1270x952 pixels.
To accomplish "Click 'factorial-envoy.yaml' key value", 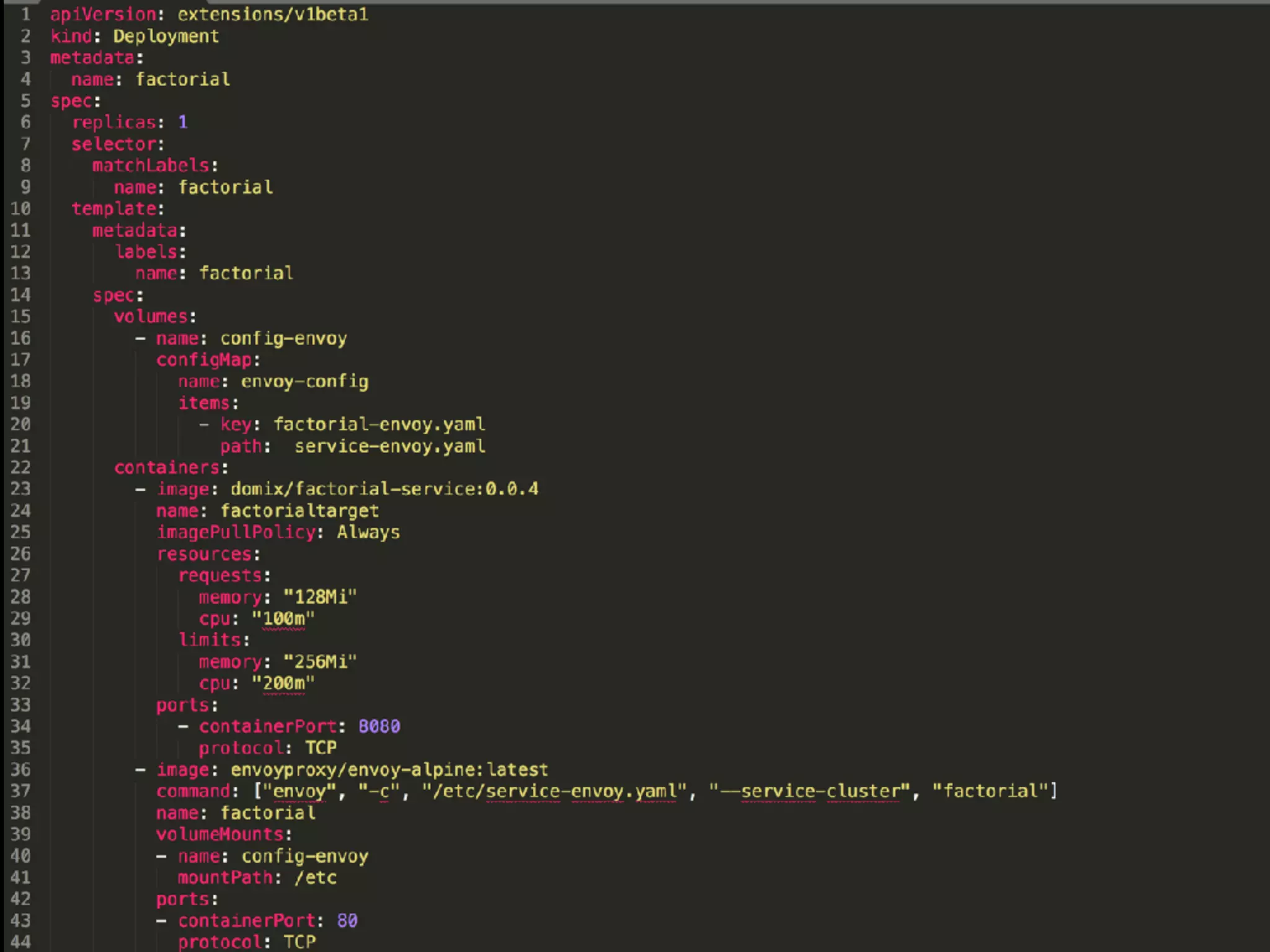I will pos(379,425).
